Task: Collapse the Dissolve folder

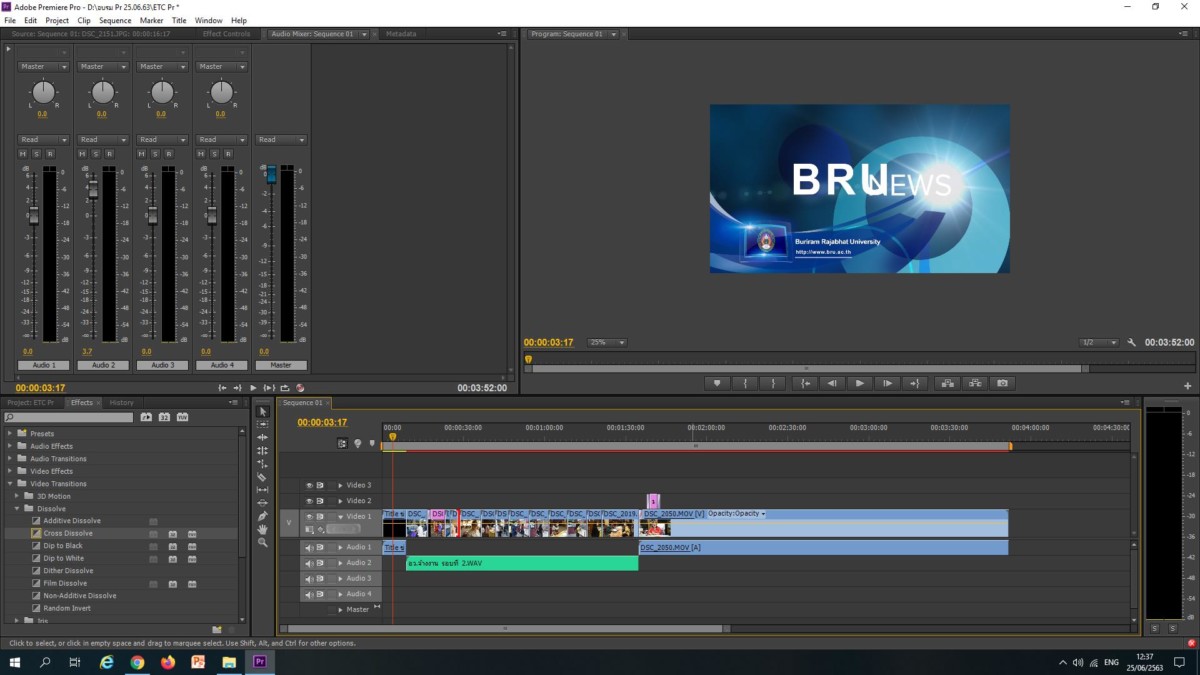Action: click(17, 509)
